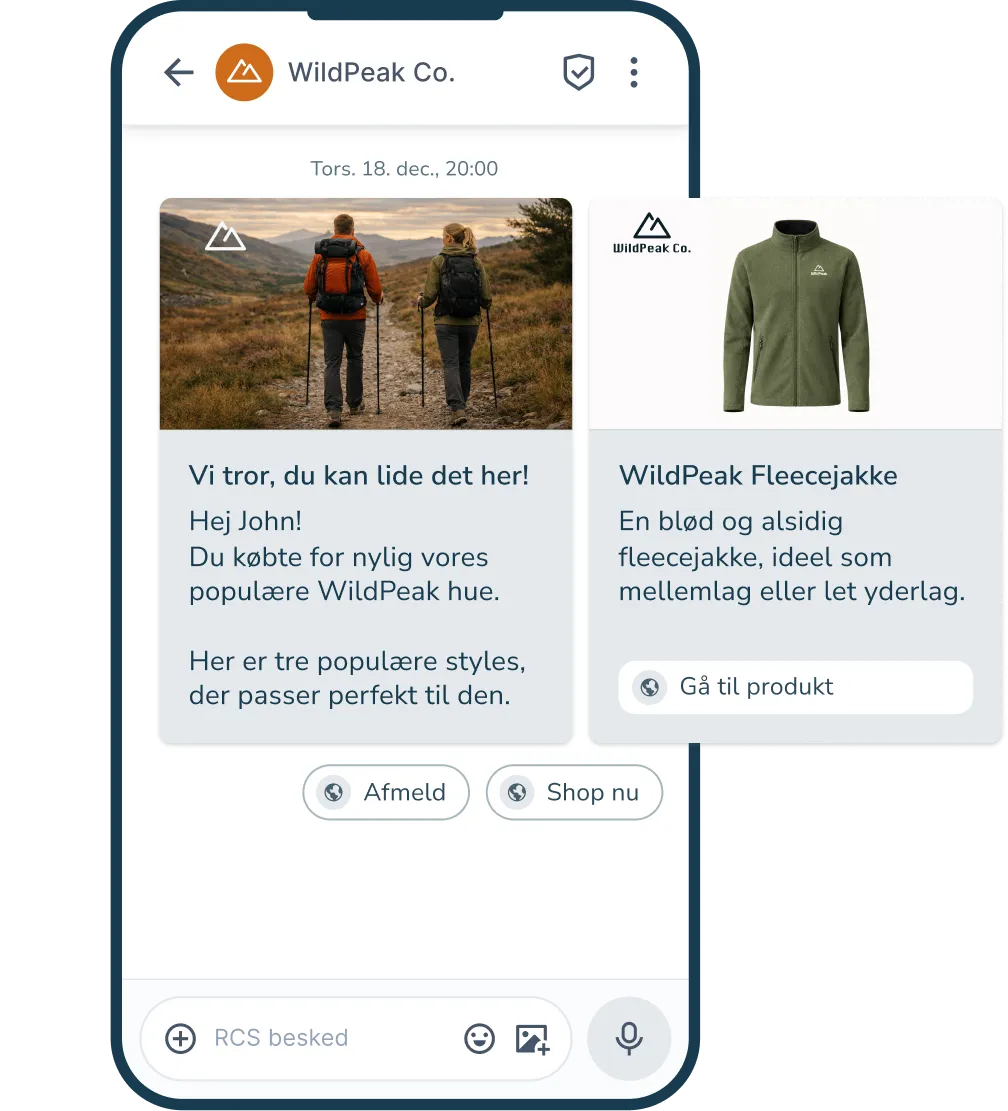The image size is (1008, 1111).
Task: Tap the Shop nu button
Action: click(x=574, y=792)
